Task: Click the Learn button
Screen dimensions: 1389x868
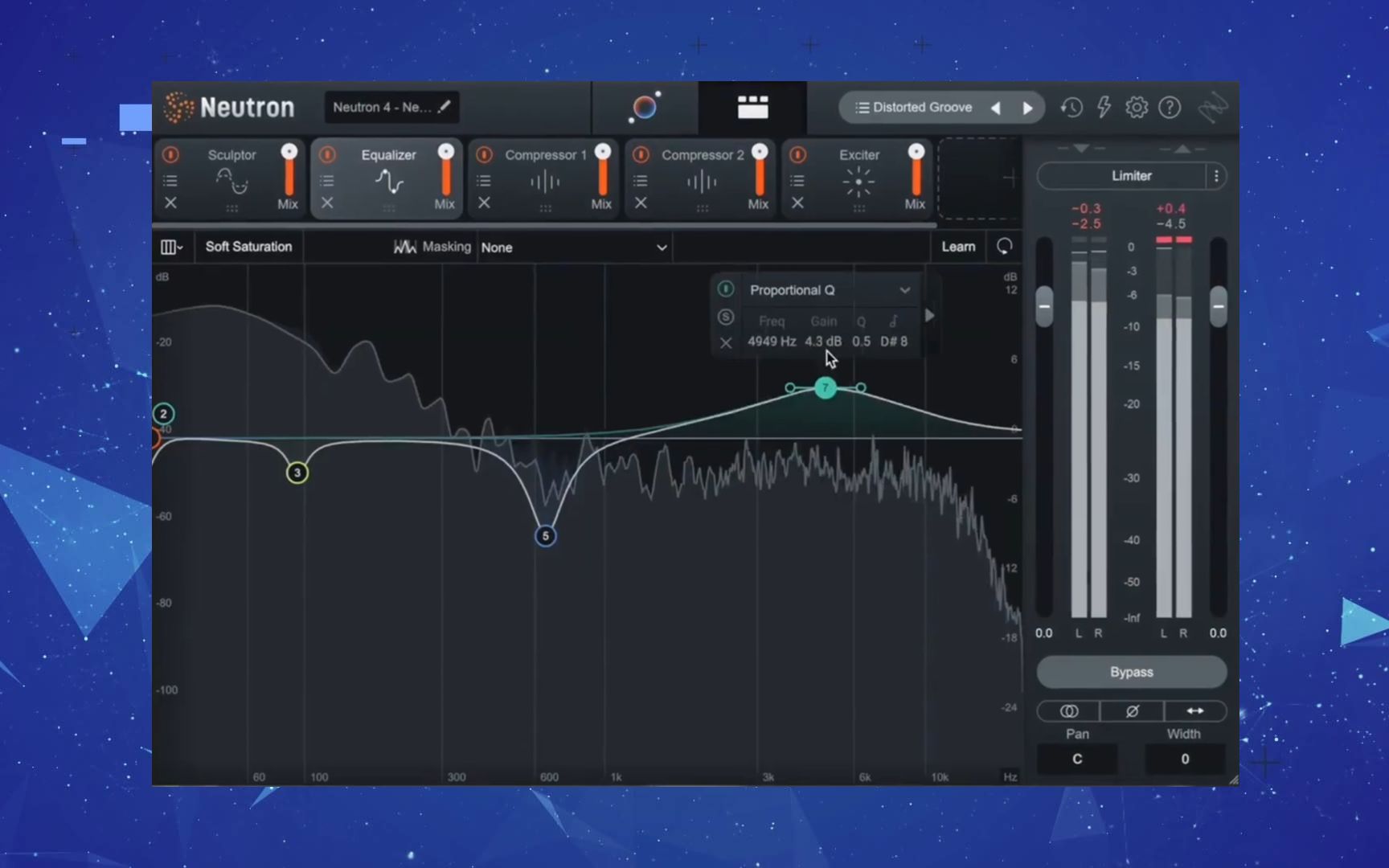Action: pos(958,247)
